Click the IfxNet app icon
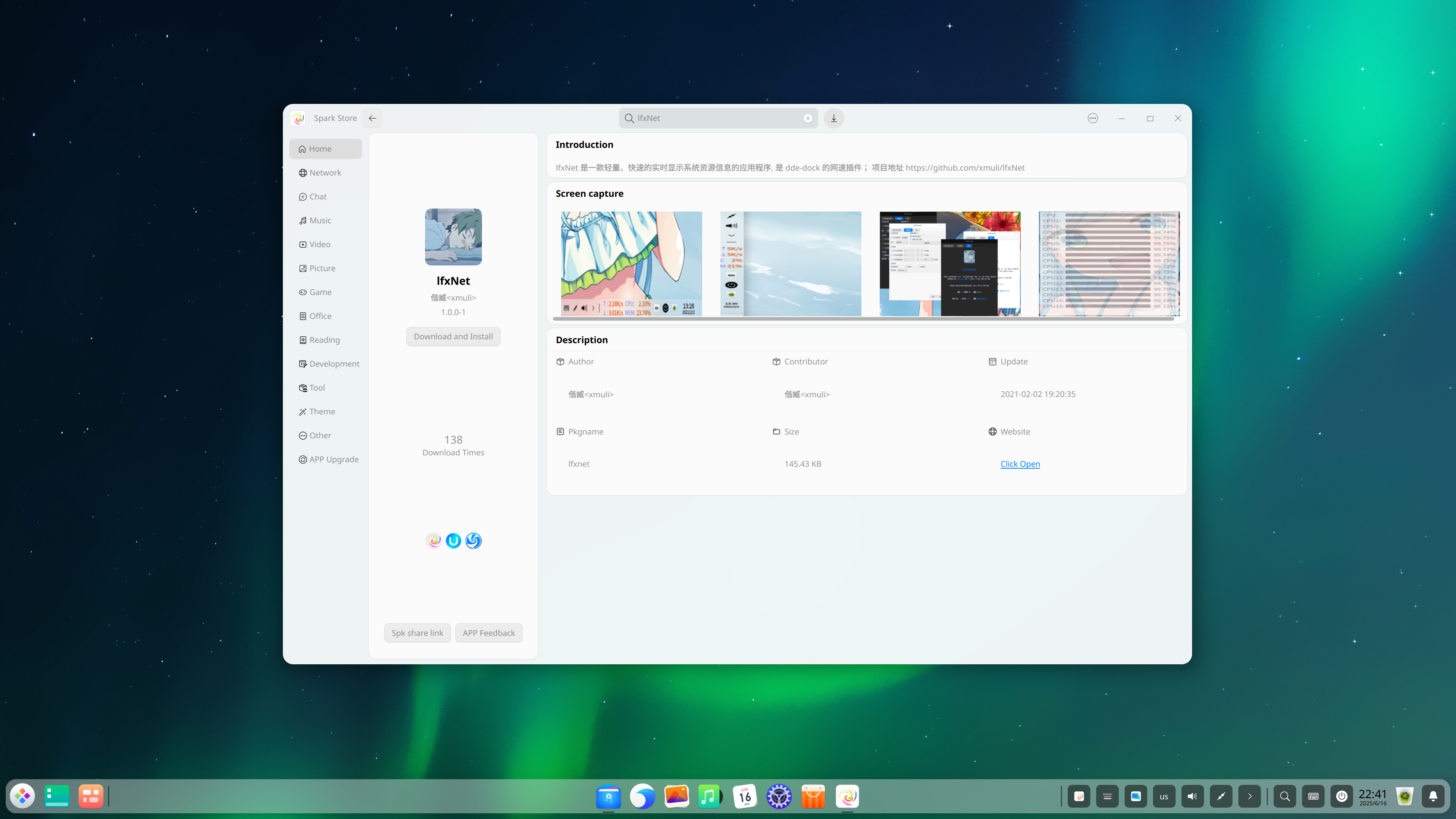Viewport: 1456px width, 819px height. 453,237
